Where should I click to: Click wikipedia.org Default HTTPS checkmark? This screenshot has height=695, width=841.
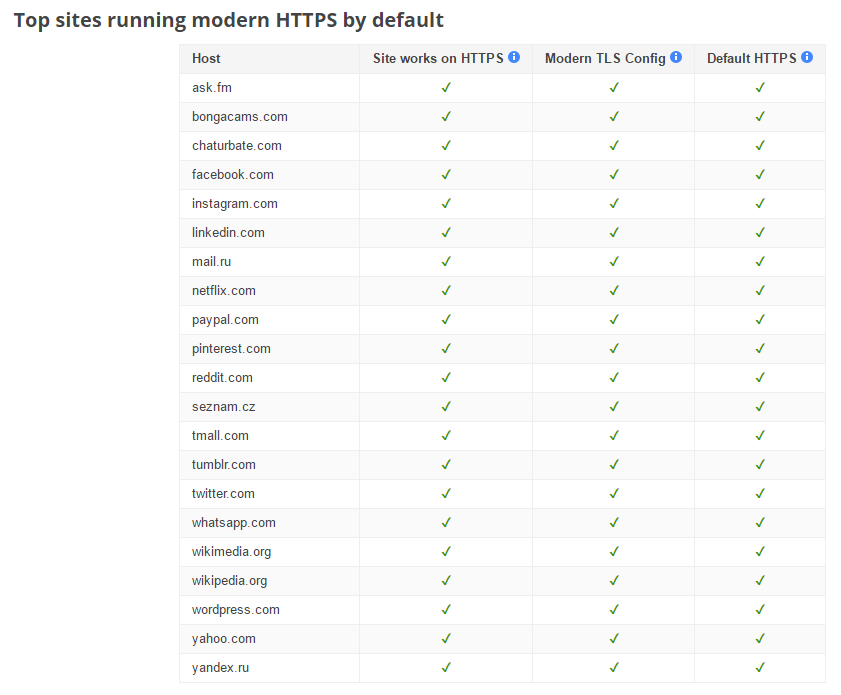click(x=760, y=581)
